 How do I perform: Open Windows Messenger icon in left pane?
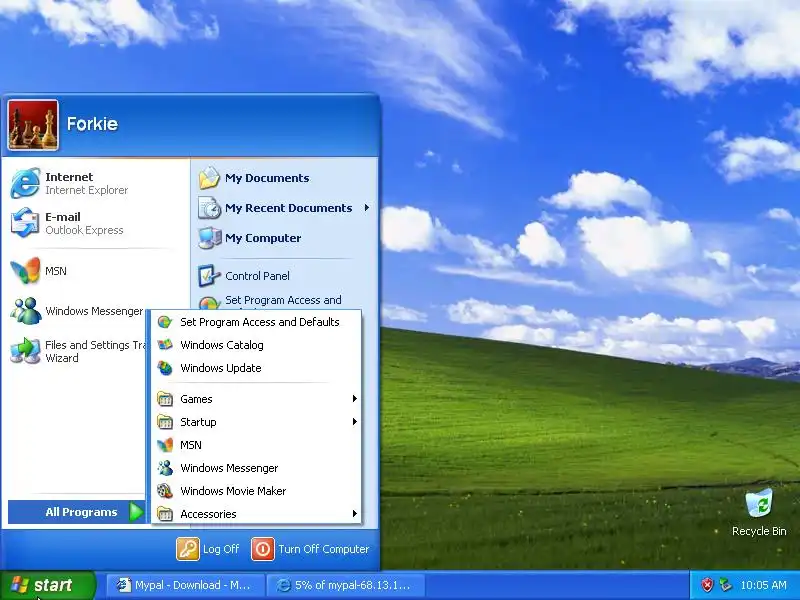25,310
